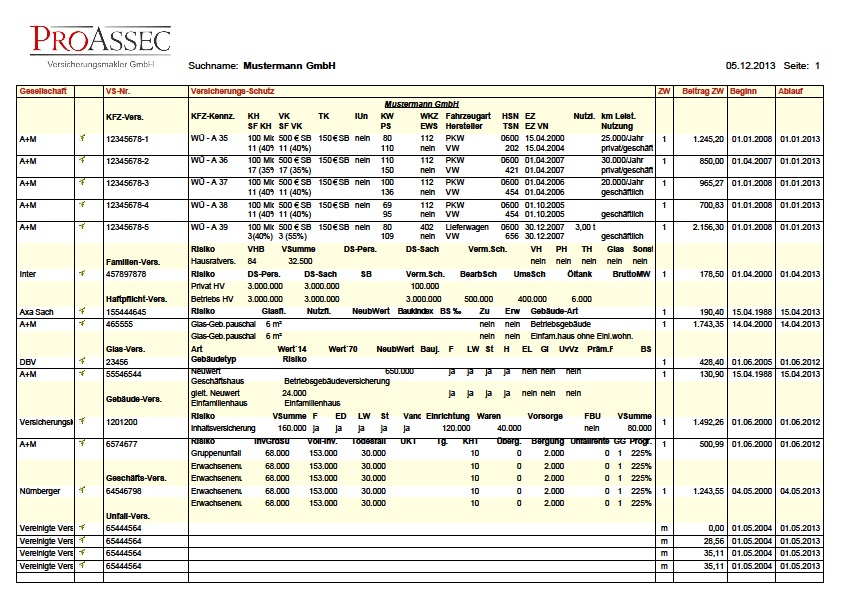This screenshot has width=842, height=595.
Task: Select the Beitrag ZW column header
Action: tap(703, 91)
